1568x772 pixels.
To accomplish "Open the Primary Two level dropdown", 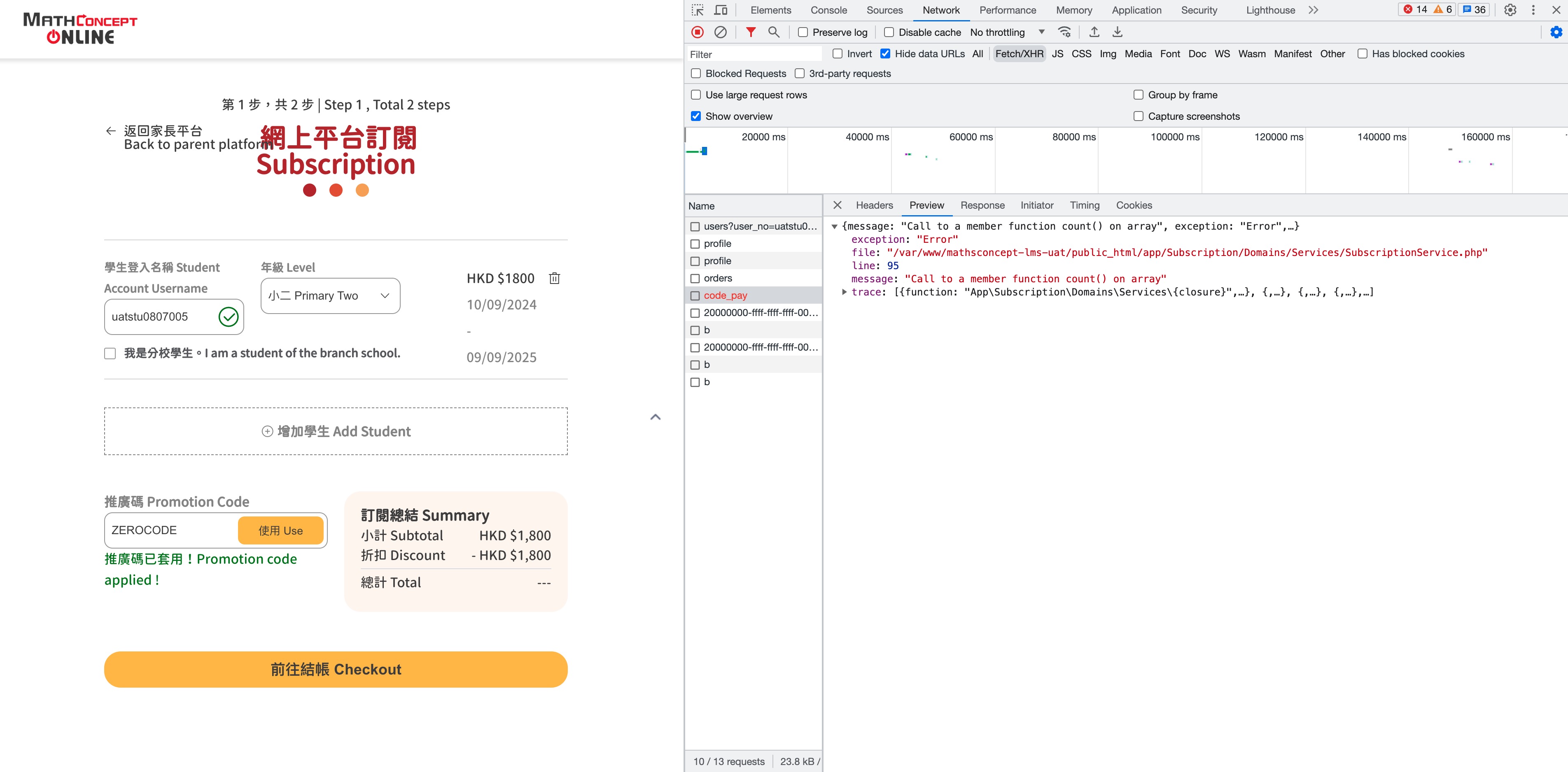I will coord(330,295).
